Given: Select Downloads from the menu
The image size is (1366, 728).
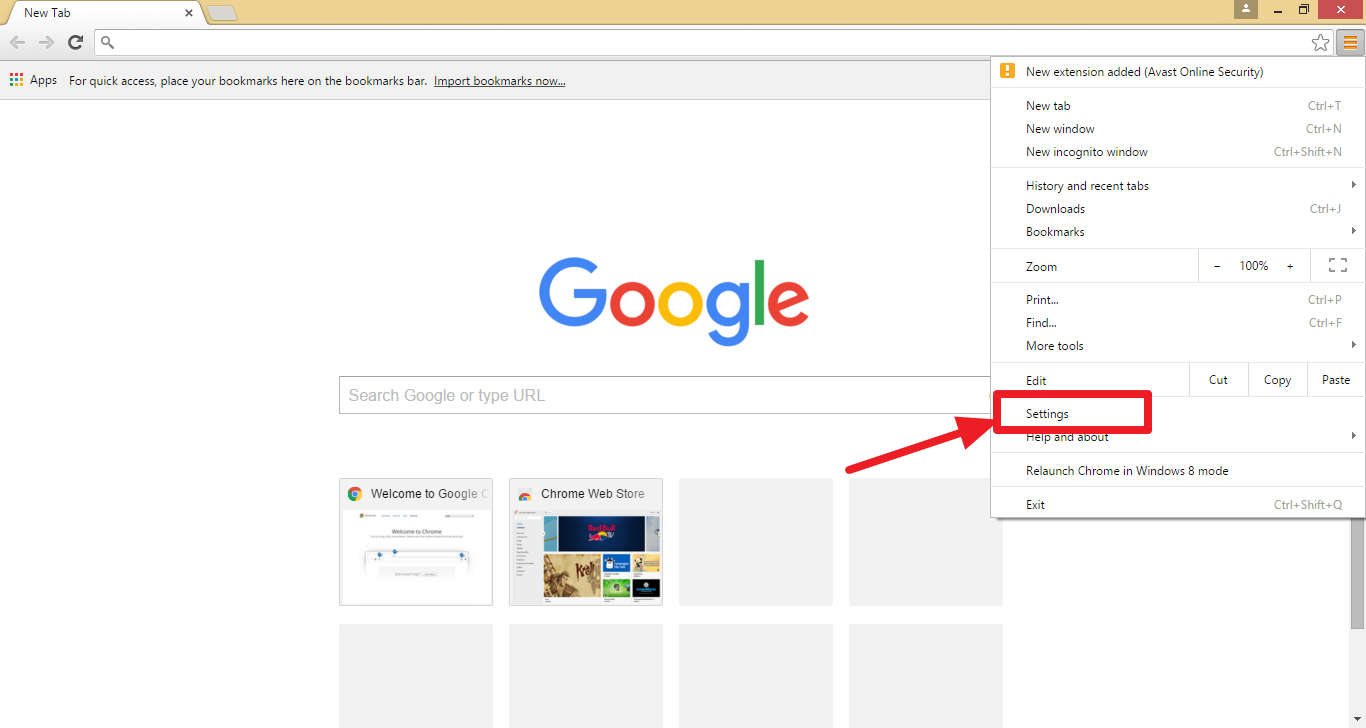Looking at the screenshot, I should (x=1055, y=208).
